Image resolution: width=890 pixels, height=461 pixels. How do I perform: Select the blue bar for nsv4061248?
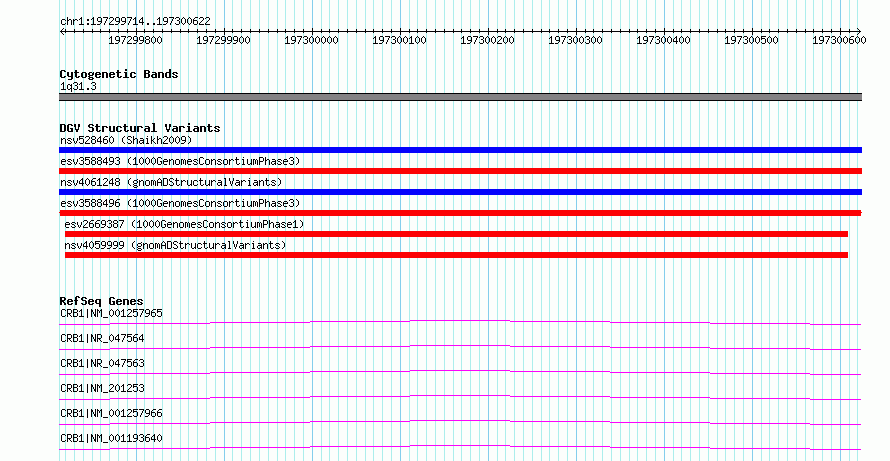click(460, 192)
